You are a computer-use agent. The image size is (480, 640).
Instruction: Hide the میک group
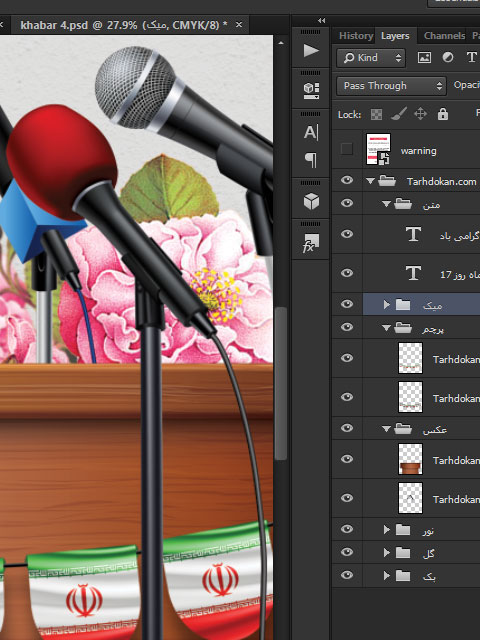click(x=347, y=304)
